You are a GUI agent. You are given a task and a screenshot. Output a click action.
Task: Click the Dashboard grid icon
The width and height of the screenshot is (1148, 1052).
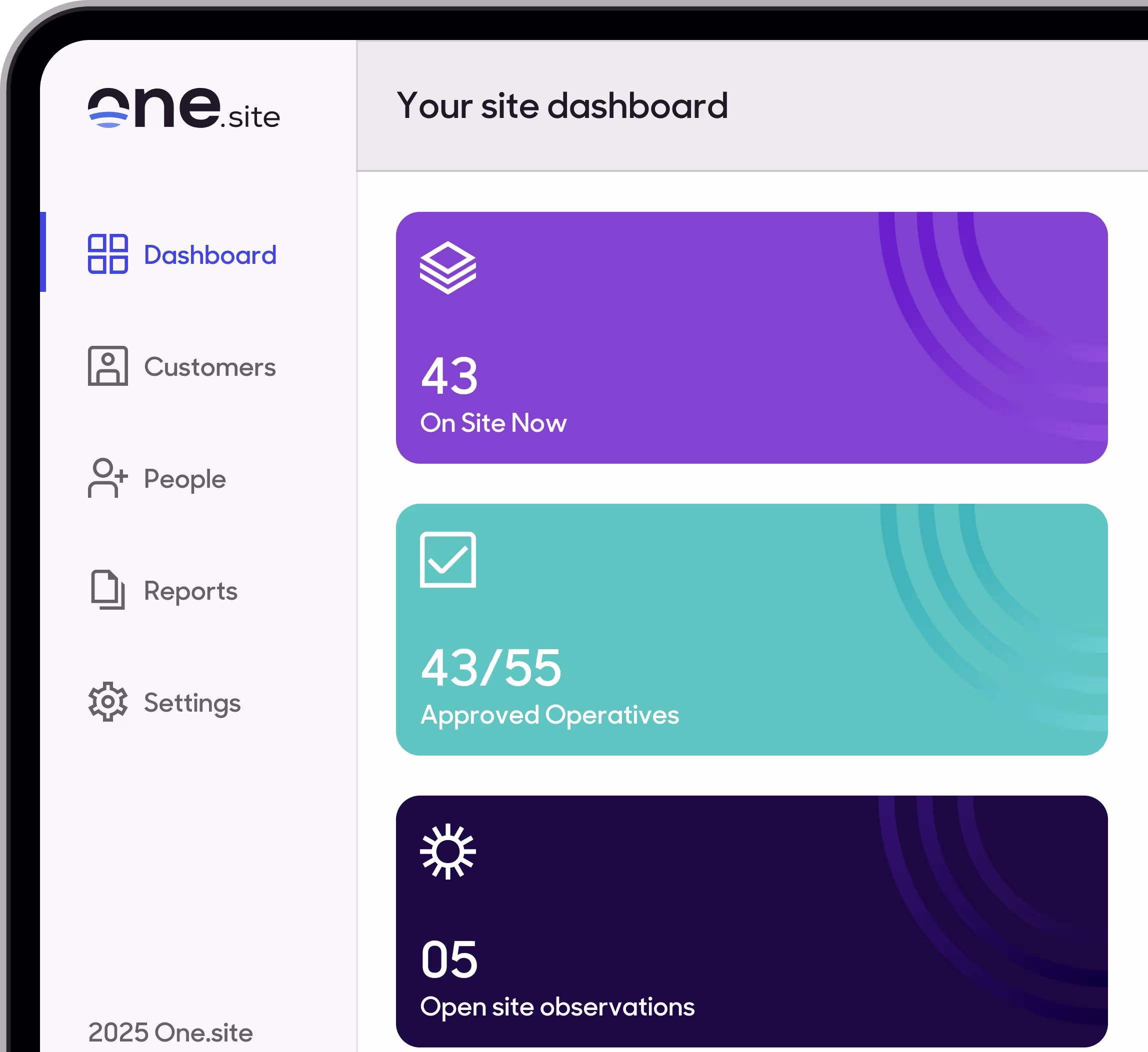(107, 254)
